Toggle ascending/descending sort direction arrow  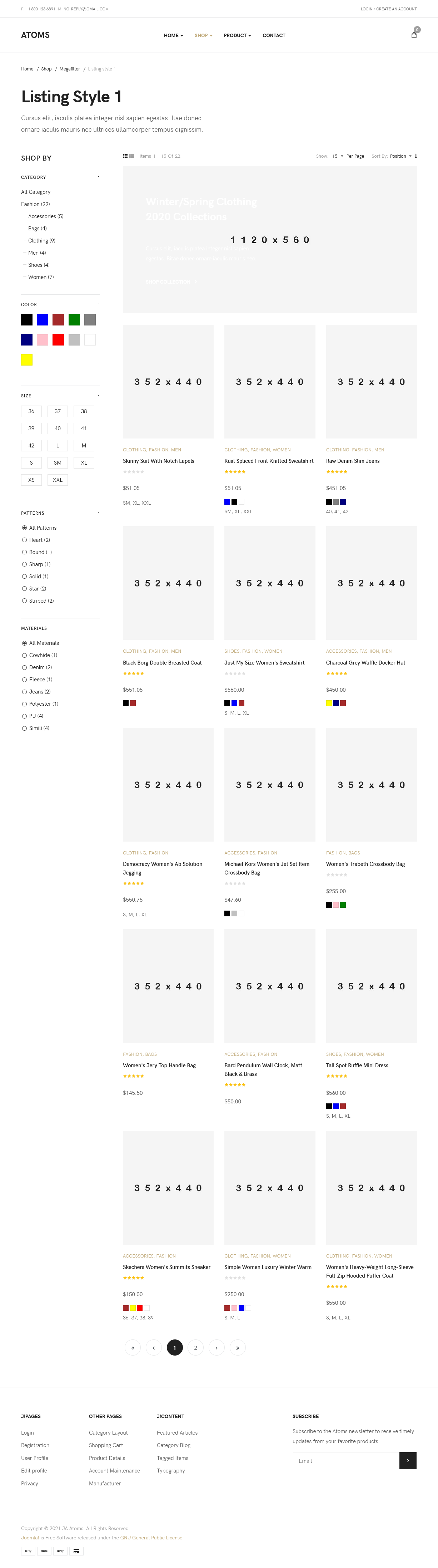[x=416, y=156]
